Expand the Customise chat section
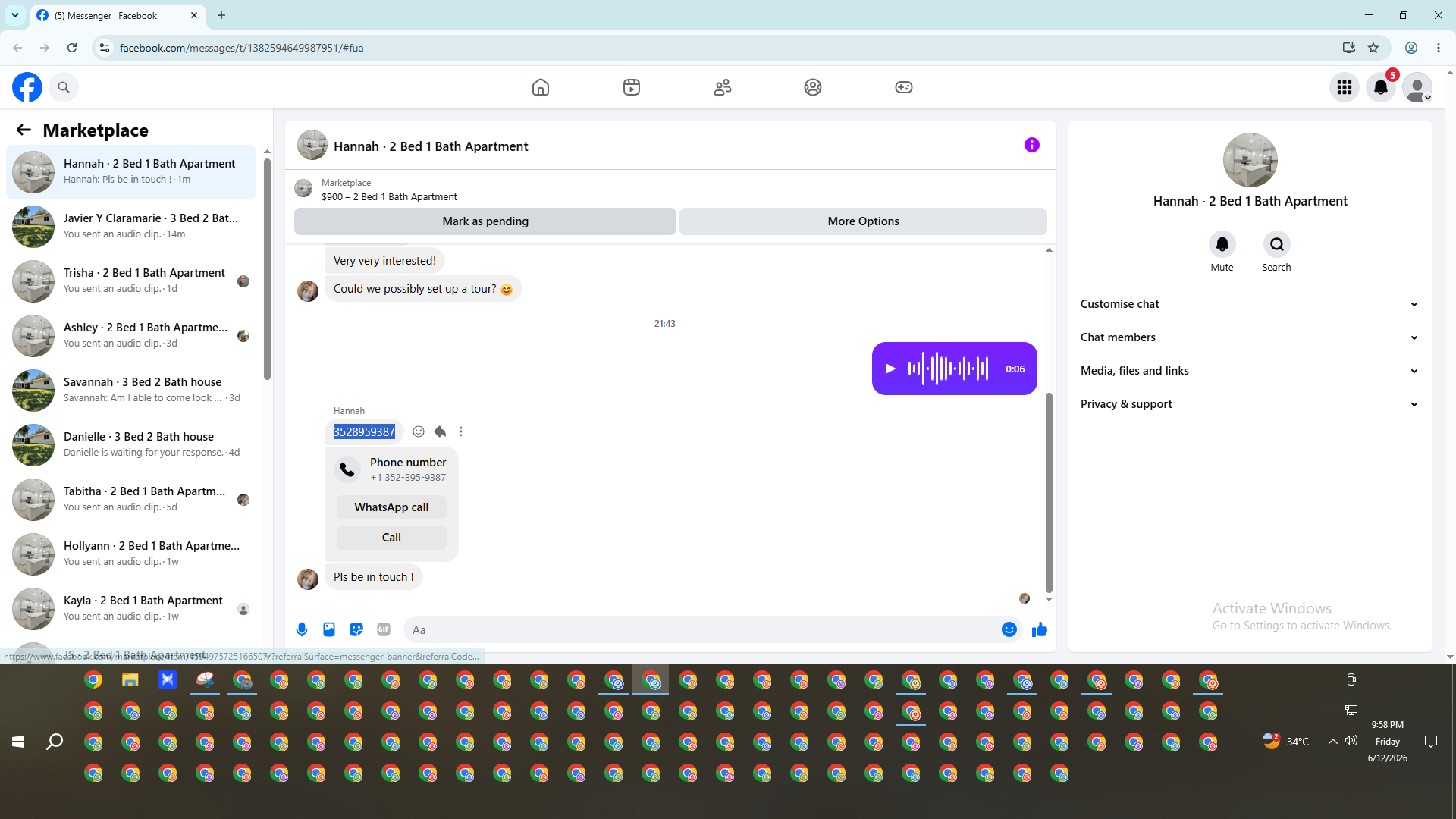 click(1250, 304)
